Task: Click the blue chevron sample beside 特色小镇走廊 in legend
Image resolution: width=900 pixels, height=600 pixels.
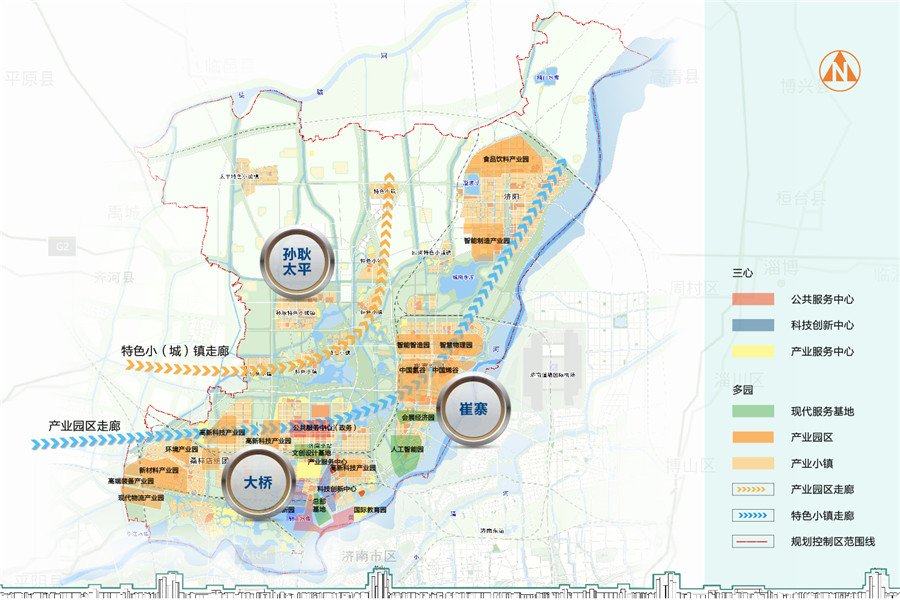Action: [x=753, y=515]
